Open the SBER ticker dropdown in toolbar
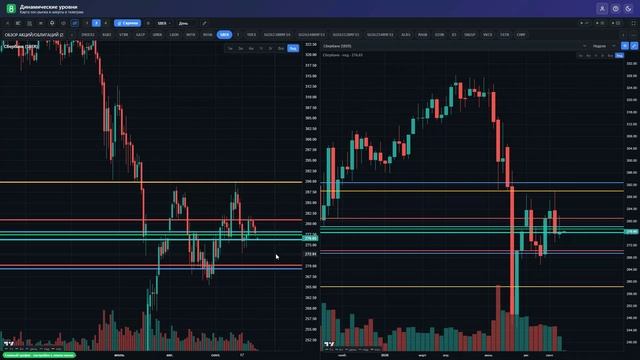Image resolution: width=640 pixels, height=360 pixels. [164, 23]
